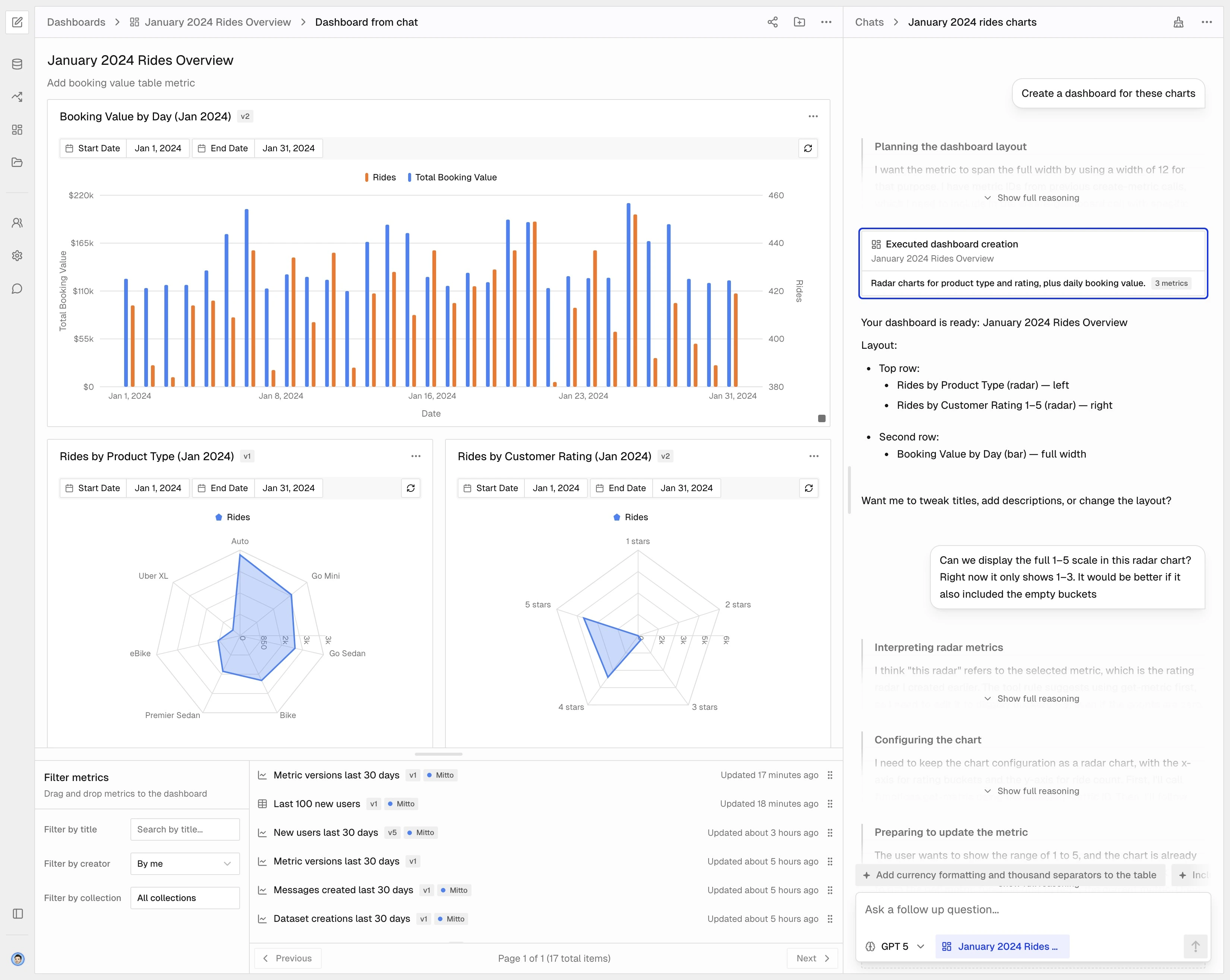
Task: Click the add to collection folder icon
Action: coord(799,22)
